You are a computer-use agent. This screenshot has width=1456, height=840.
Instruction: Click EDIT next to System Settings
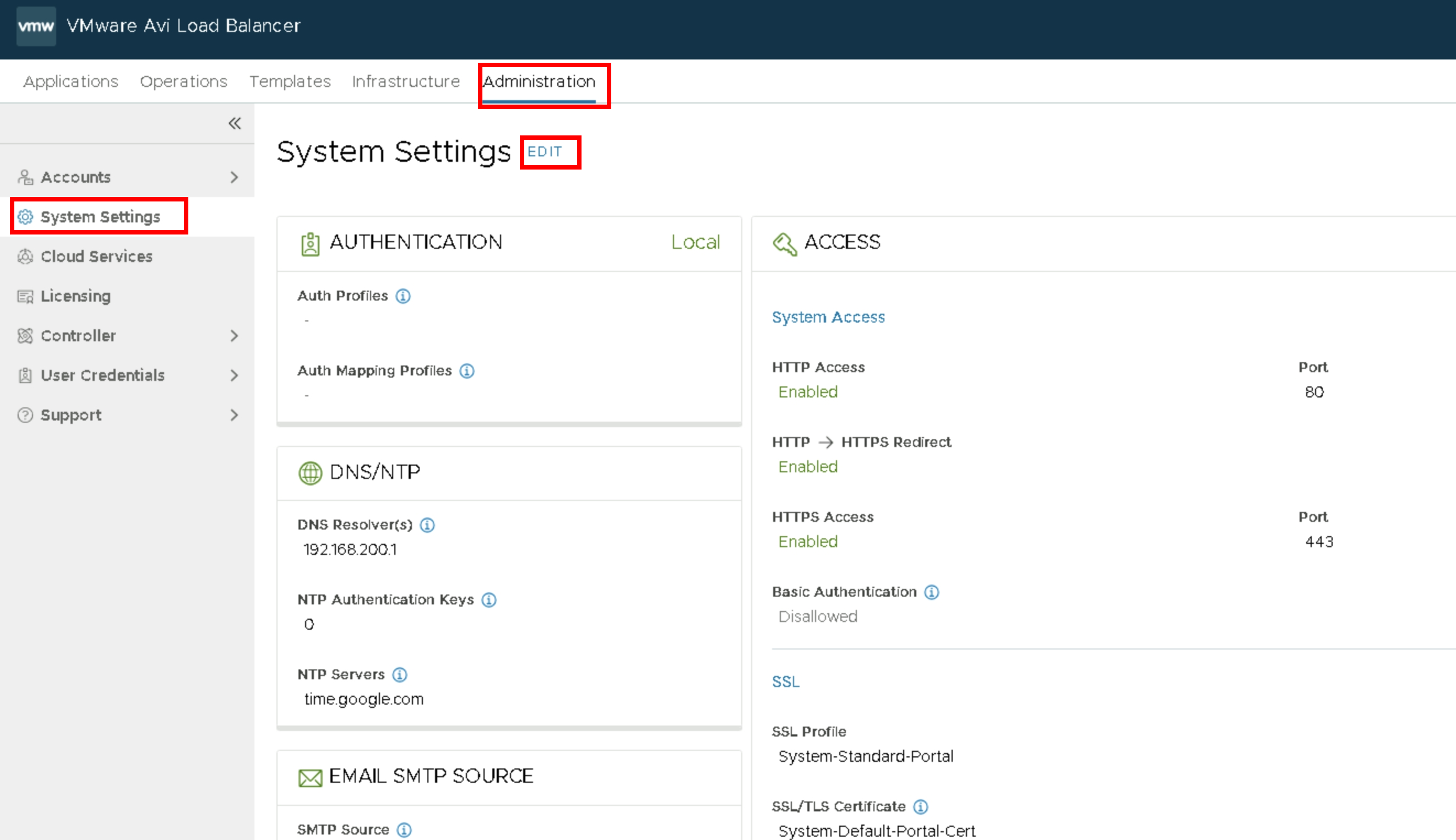(544, 152)
